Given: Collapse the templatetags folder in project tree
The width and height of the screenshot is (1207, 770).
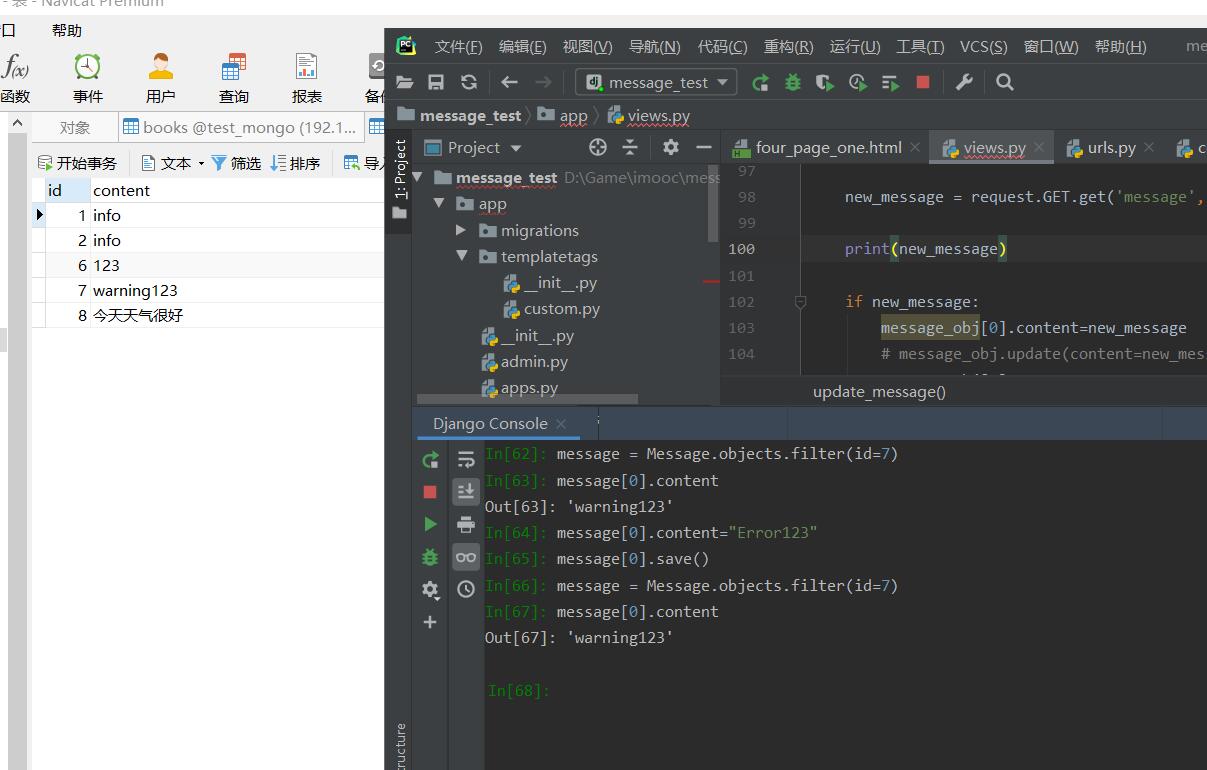Looking at the screenshot, I should tap(461, 257).
